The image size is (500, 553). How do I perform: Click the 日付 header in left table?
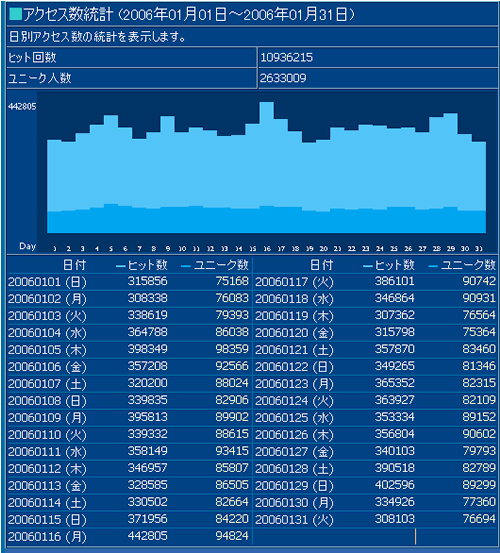(x=74, y=265)
